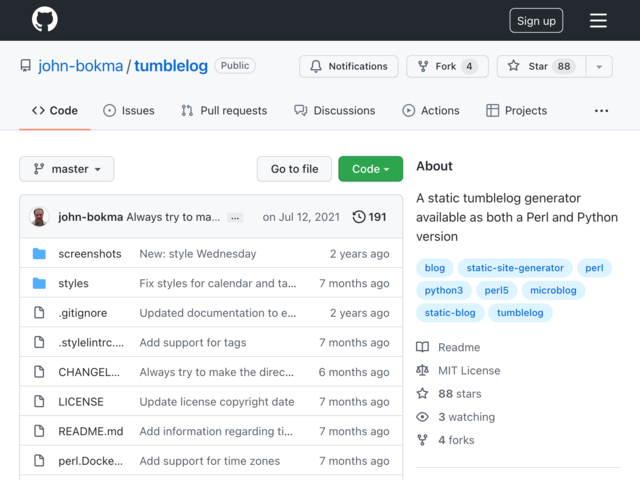Open the LICENSE file
Image resolution: width=640 pixels, height=480 pixels.
[81, 402]
